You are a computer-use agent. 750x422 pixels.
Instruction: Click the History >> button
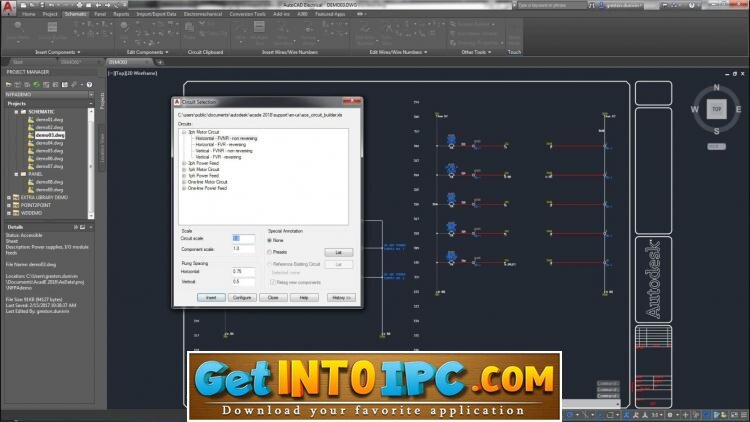(x=341, y=298)
